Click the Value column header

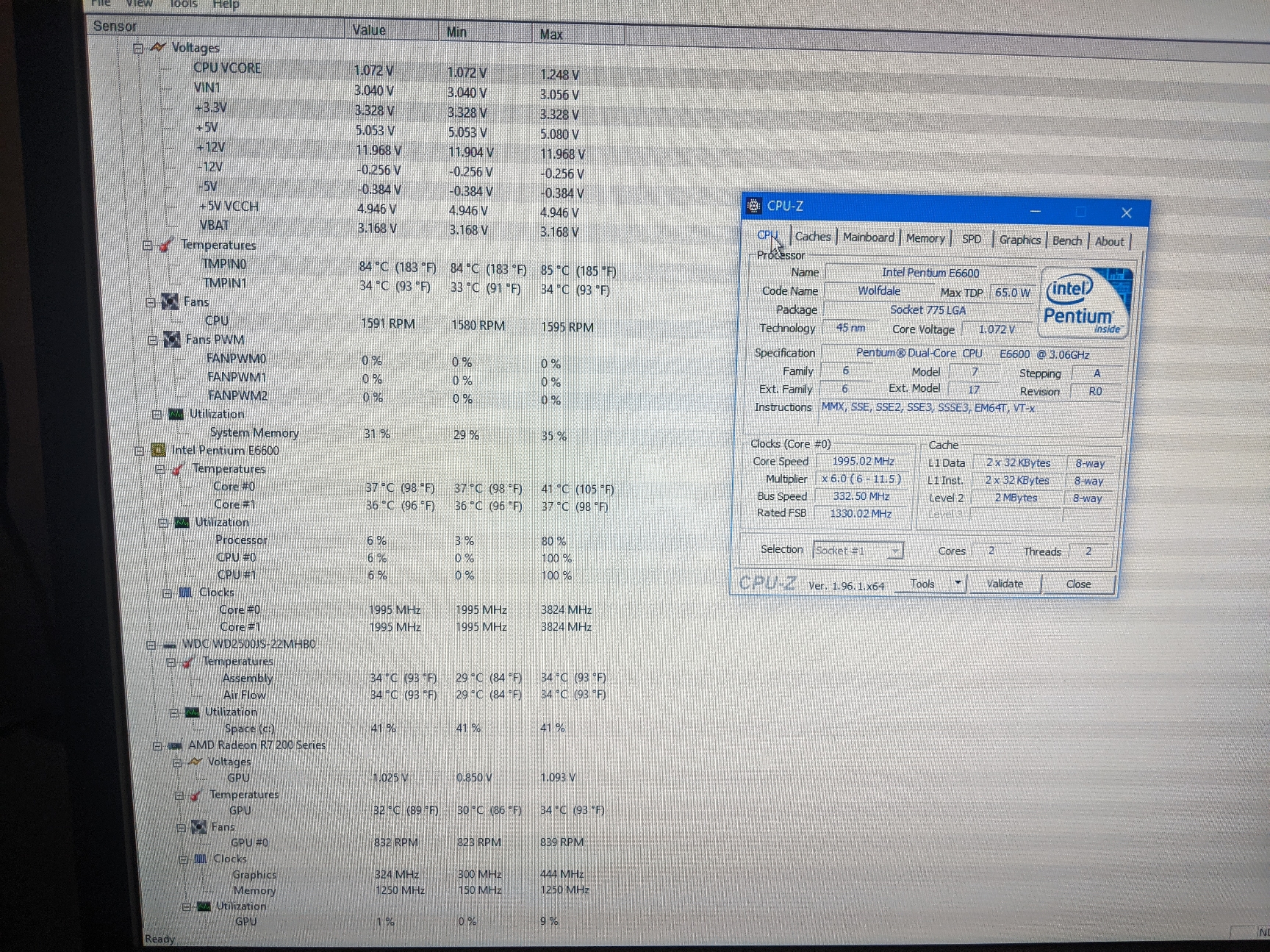pos(393,31)
